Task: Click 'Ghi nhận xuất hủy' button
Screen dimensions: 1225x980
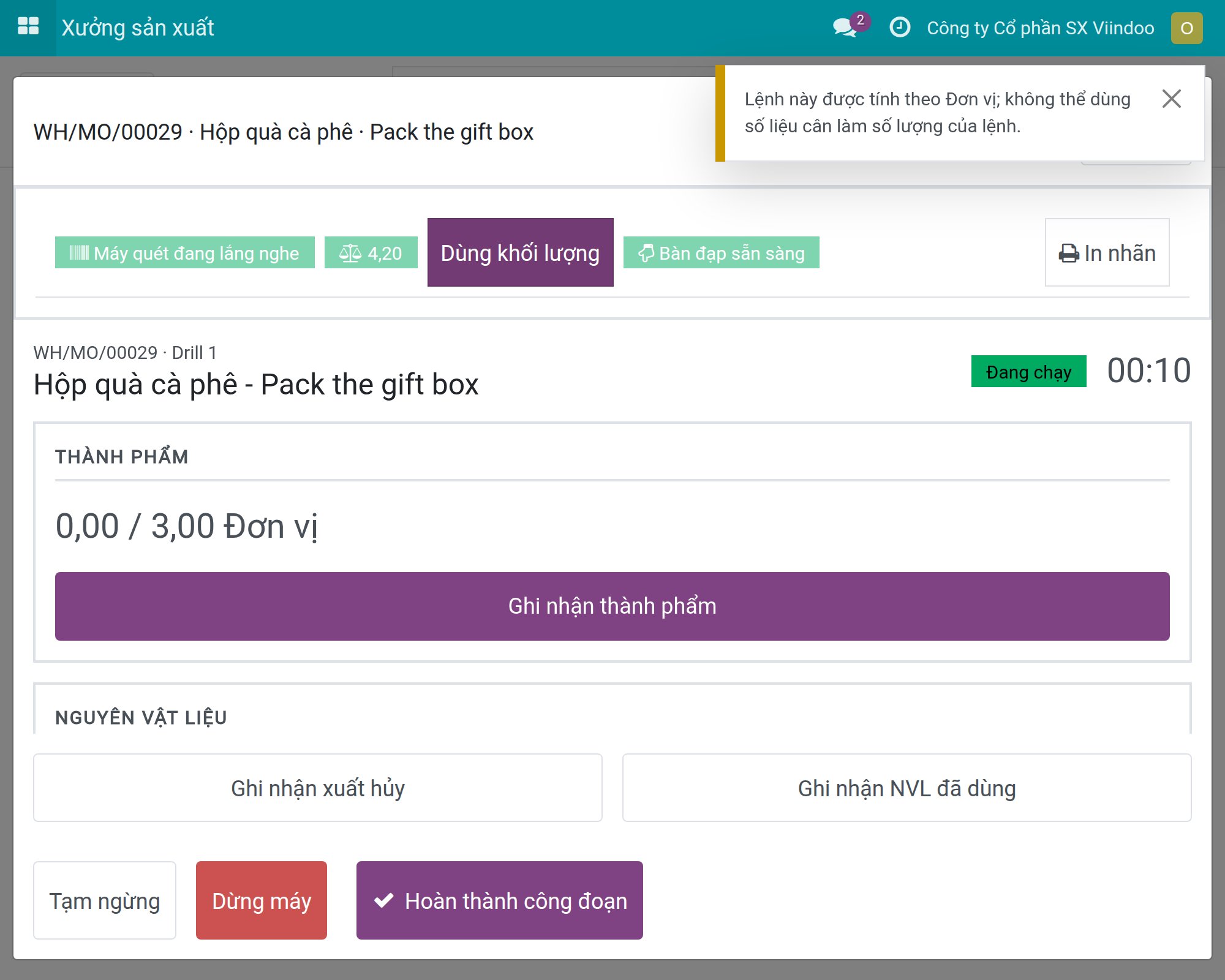Action: pos(318,788)
